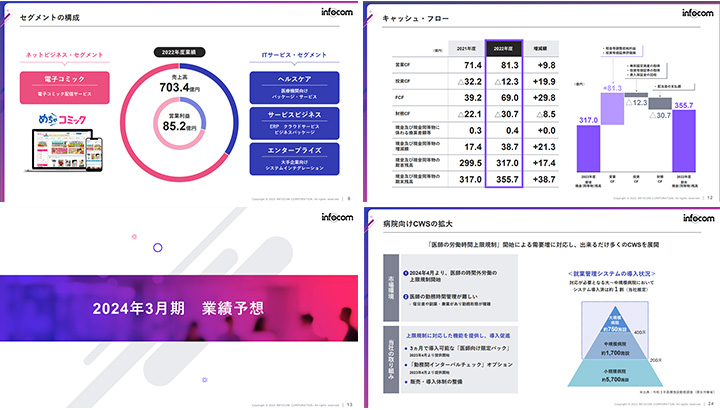The width and height of the screenshot is (720, 410).
Task: Click the △22.1 table cell
Action: point(470,114)
